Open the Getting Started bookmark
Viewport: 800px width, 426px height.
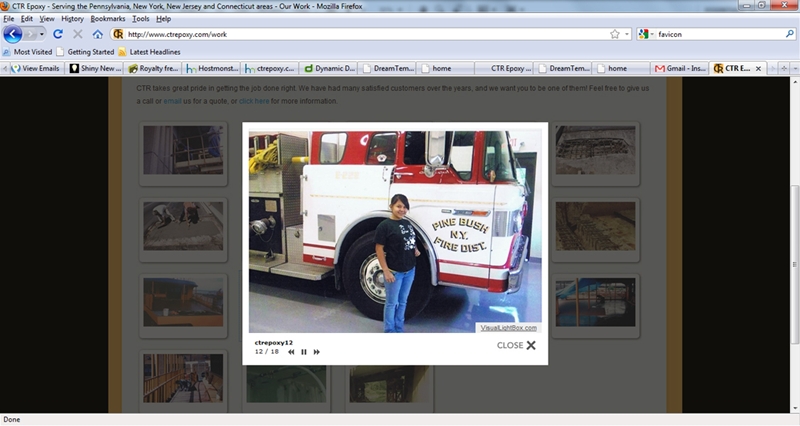[86, 52]
